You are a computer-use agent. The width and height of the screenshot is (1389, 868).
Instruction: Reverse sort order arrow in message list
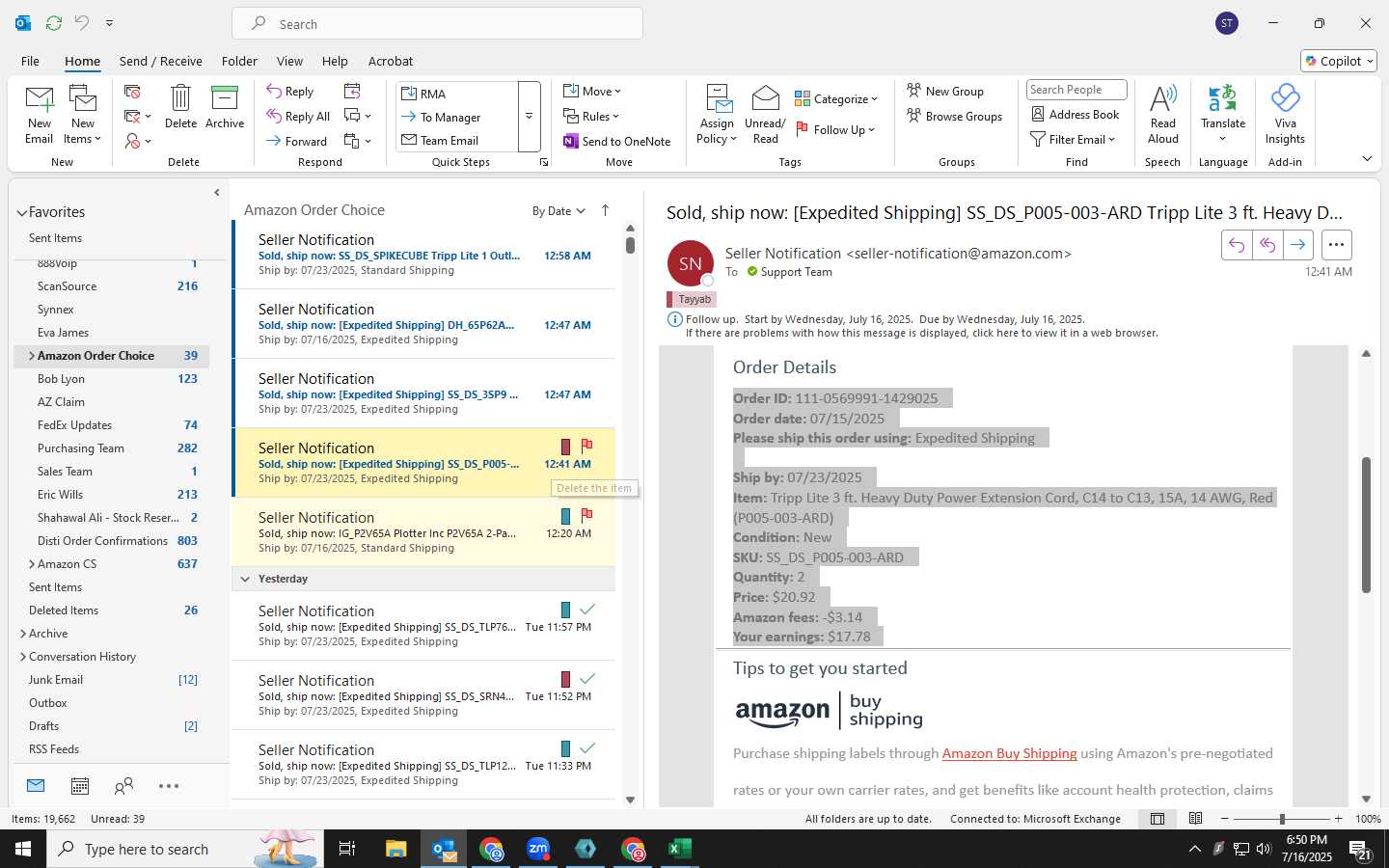[x=605, y=210]
